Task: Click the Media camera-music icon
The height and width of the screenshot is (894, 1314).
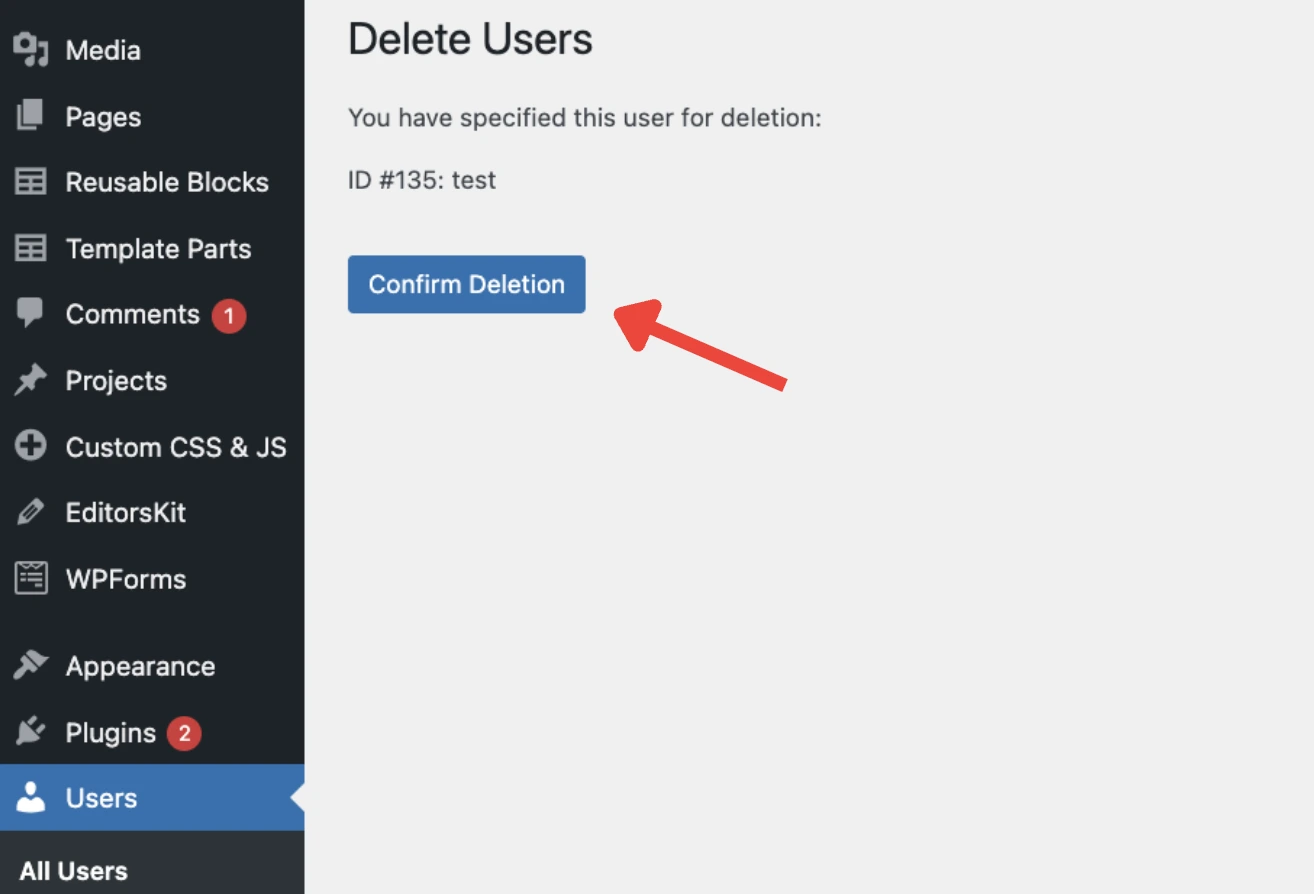Action: (31, 50)
